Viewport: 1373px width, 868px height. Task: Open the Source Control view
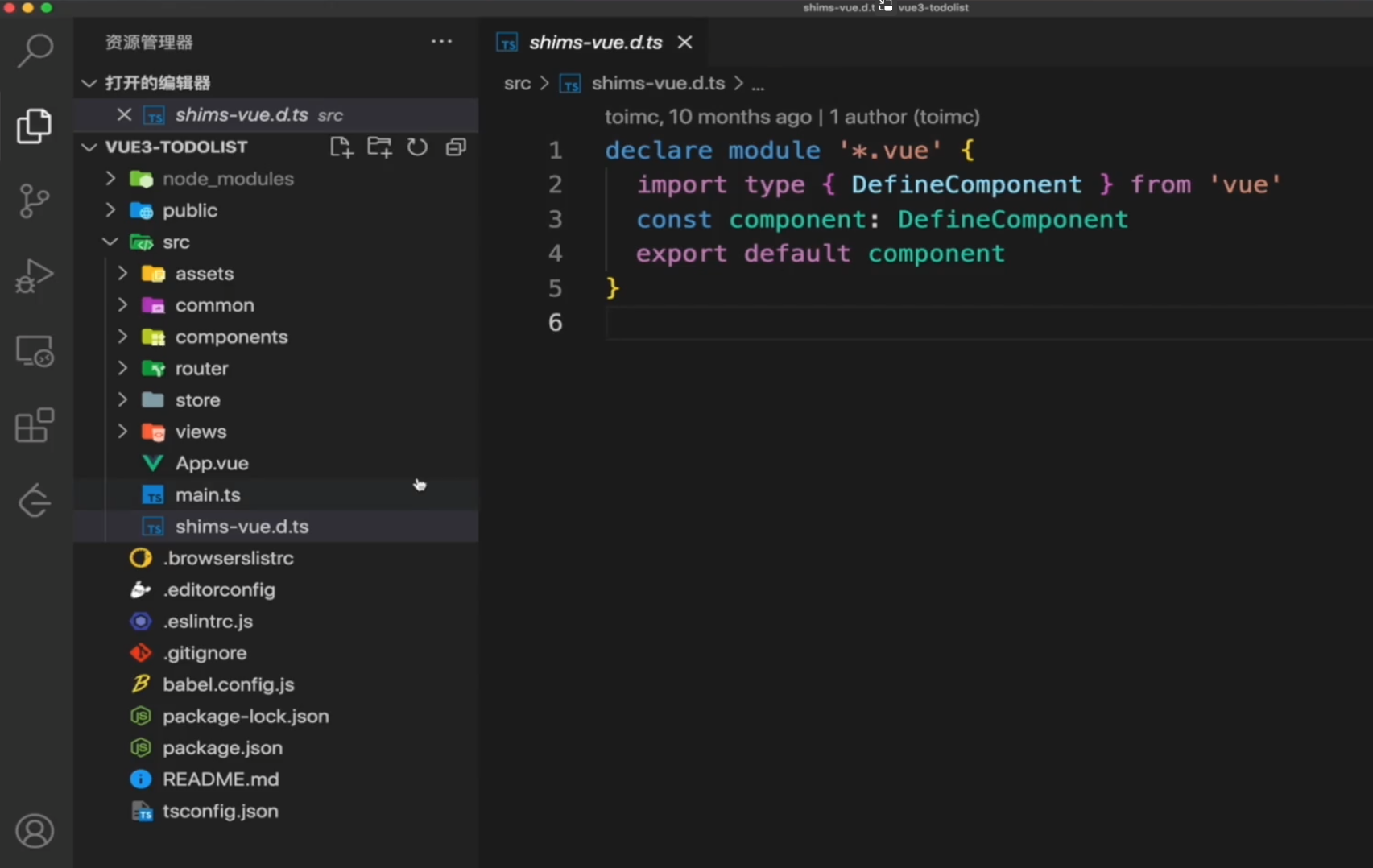pos(35,200)
